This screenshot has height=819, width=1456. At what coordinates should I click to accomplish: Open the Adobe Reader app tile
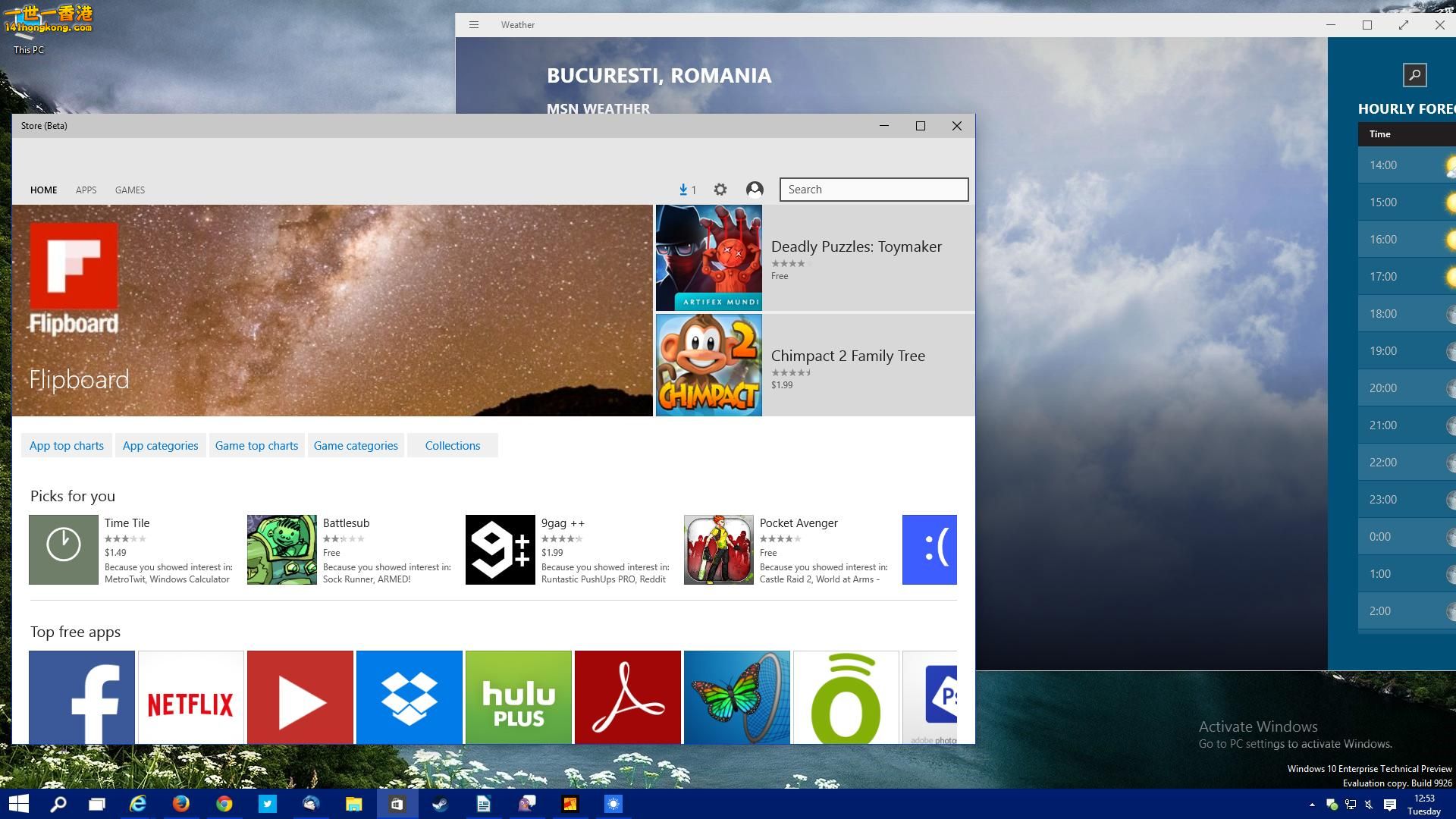tap(628, 697)
